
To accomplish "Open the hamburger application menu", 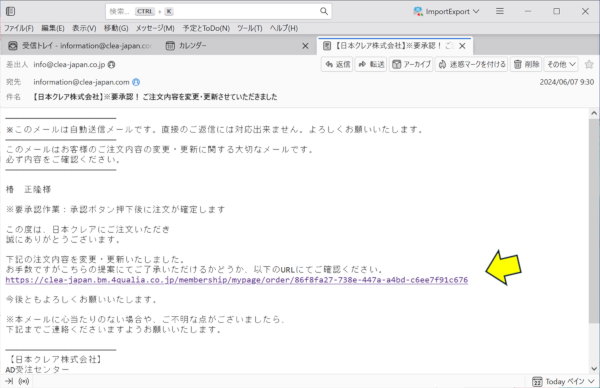I will tap(500, 11).
